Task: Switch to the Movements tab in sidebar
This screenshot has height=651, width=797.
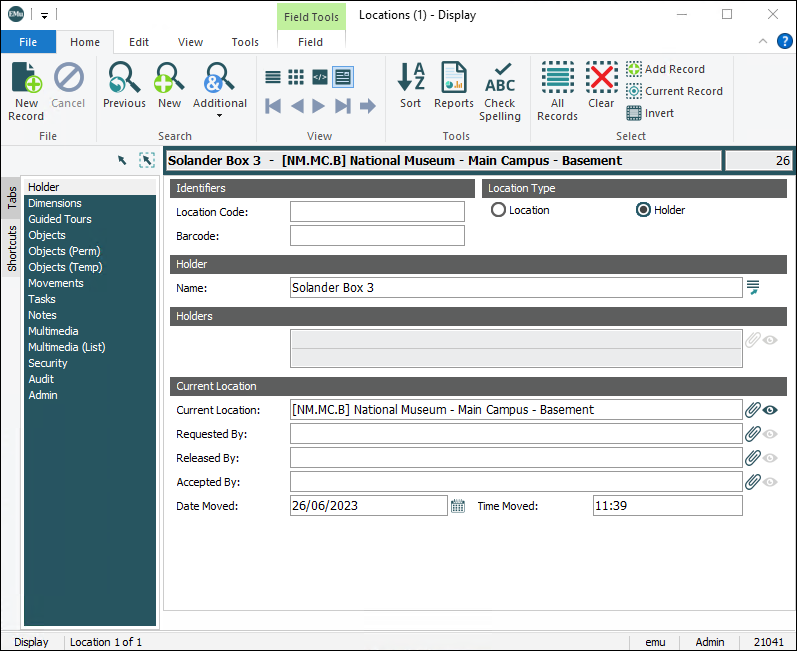Action: (x=56, y=283)
